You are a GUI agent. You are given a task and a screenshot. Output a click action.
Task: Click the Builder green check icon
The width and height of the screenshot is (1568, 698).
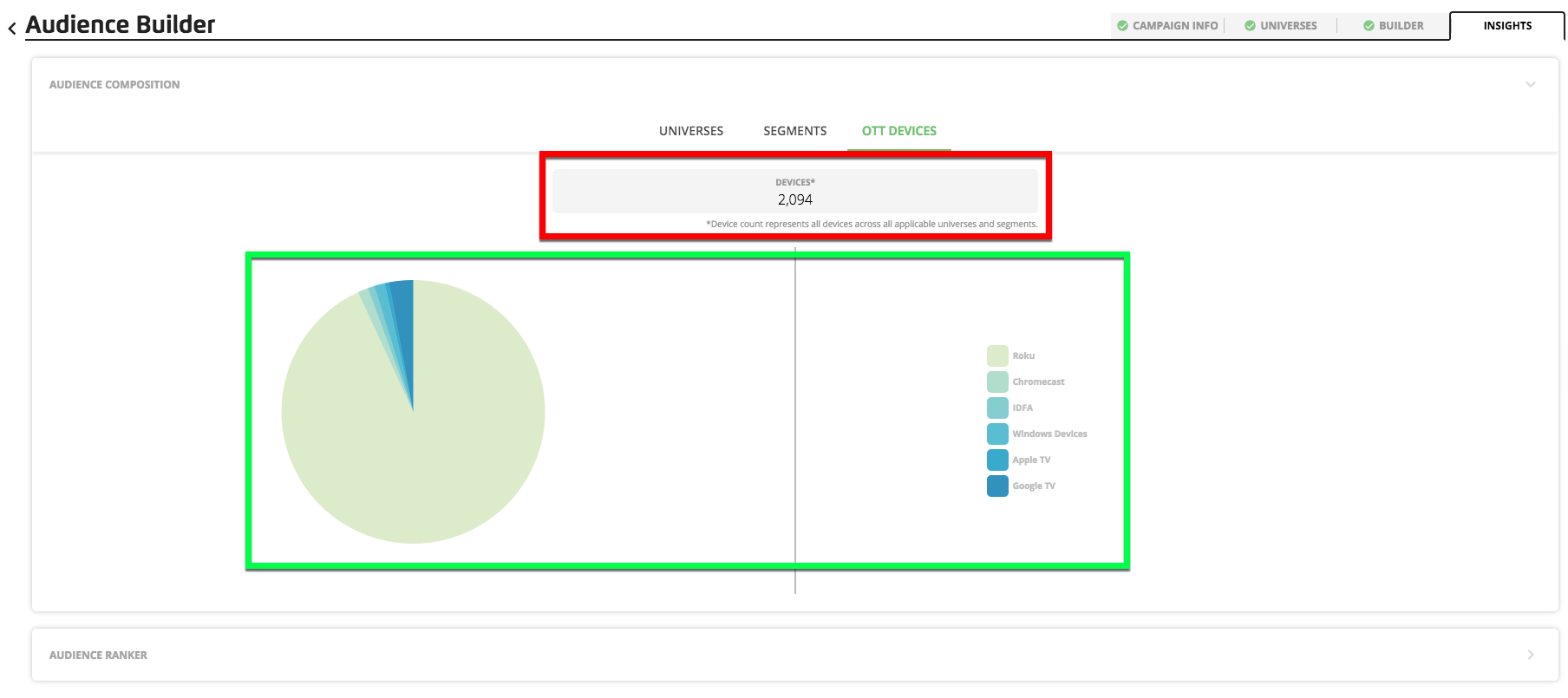[x=1369, y=26]
